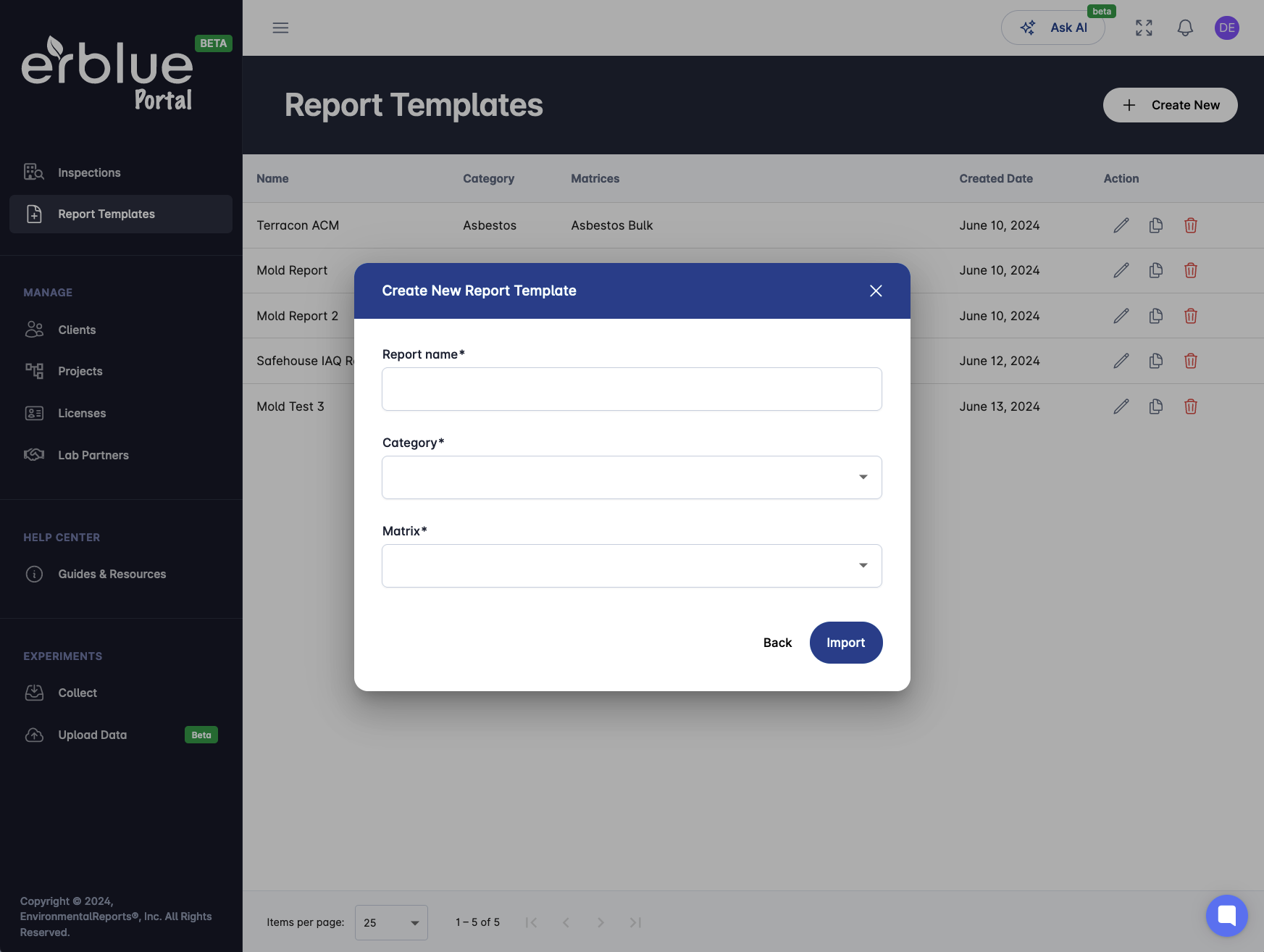Open Projects in sidebar

tap(121, 371)
